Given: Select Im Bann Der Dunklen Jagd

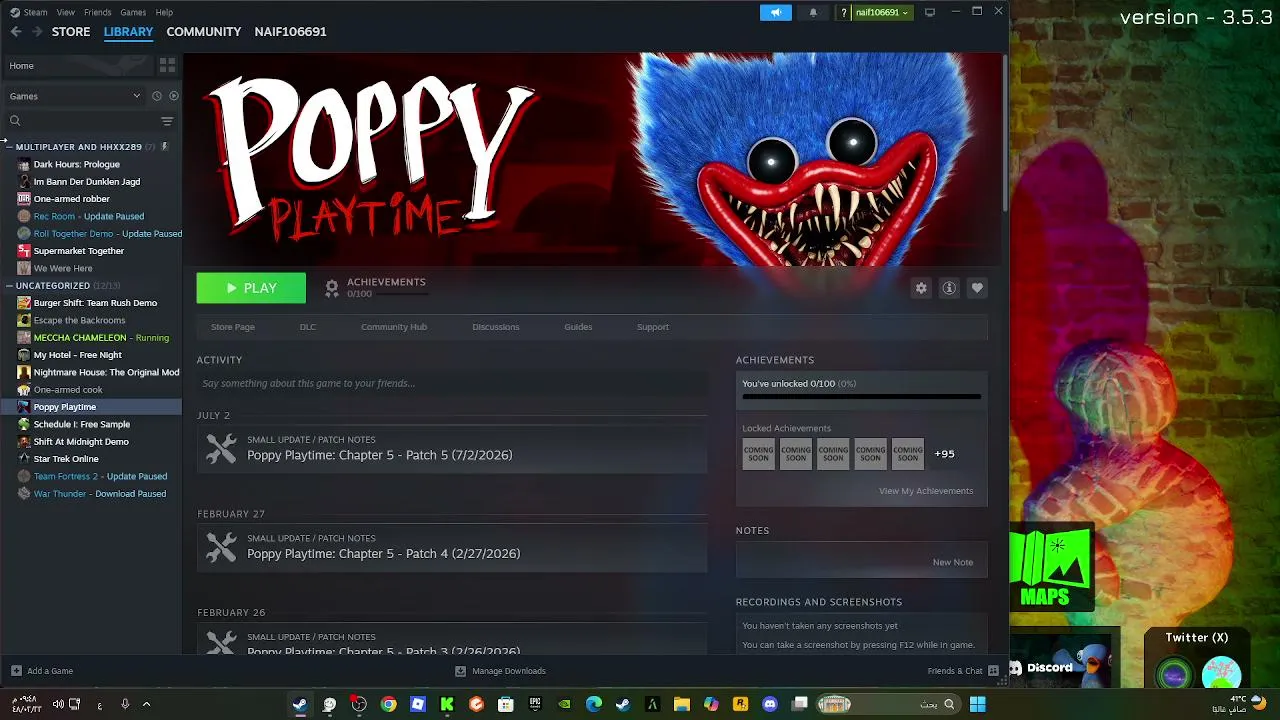Looking at the screenshot, I should [x=87, y=182].
